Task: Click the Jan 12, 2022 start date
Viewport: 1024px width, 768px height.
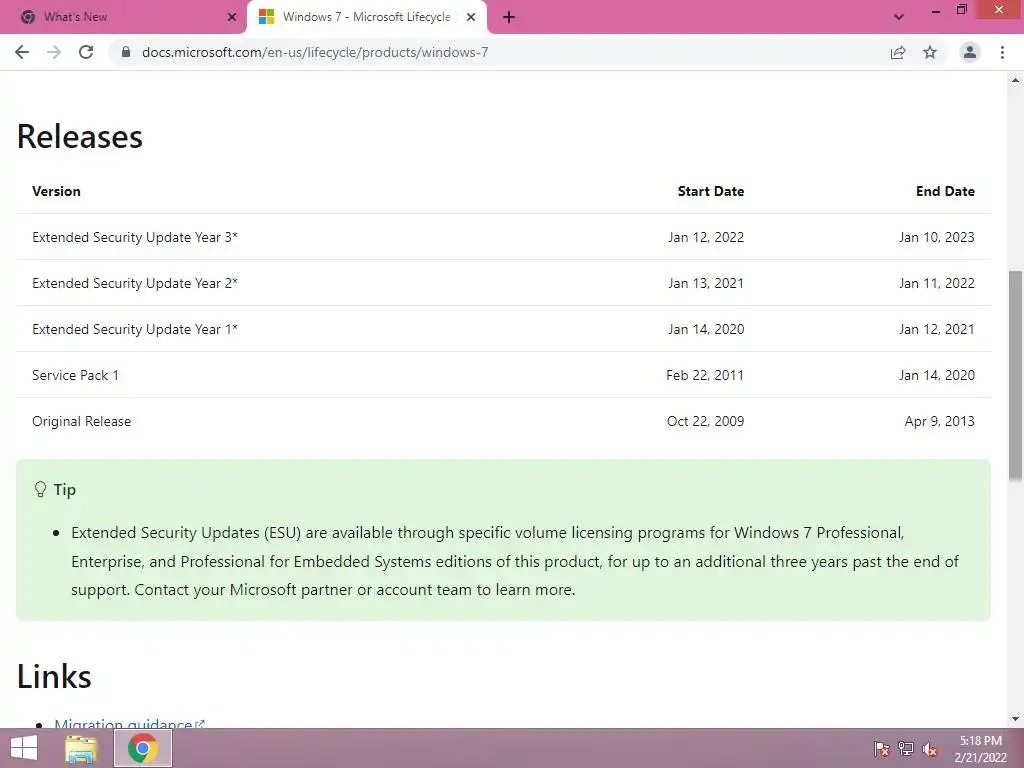Action: [706, 237]
